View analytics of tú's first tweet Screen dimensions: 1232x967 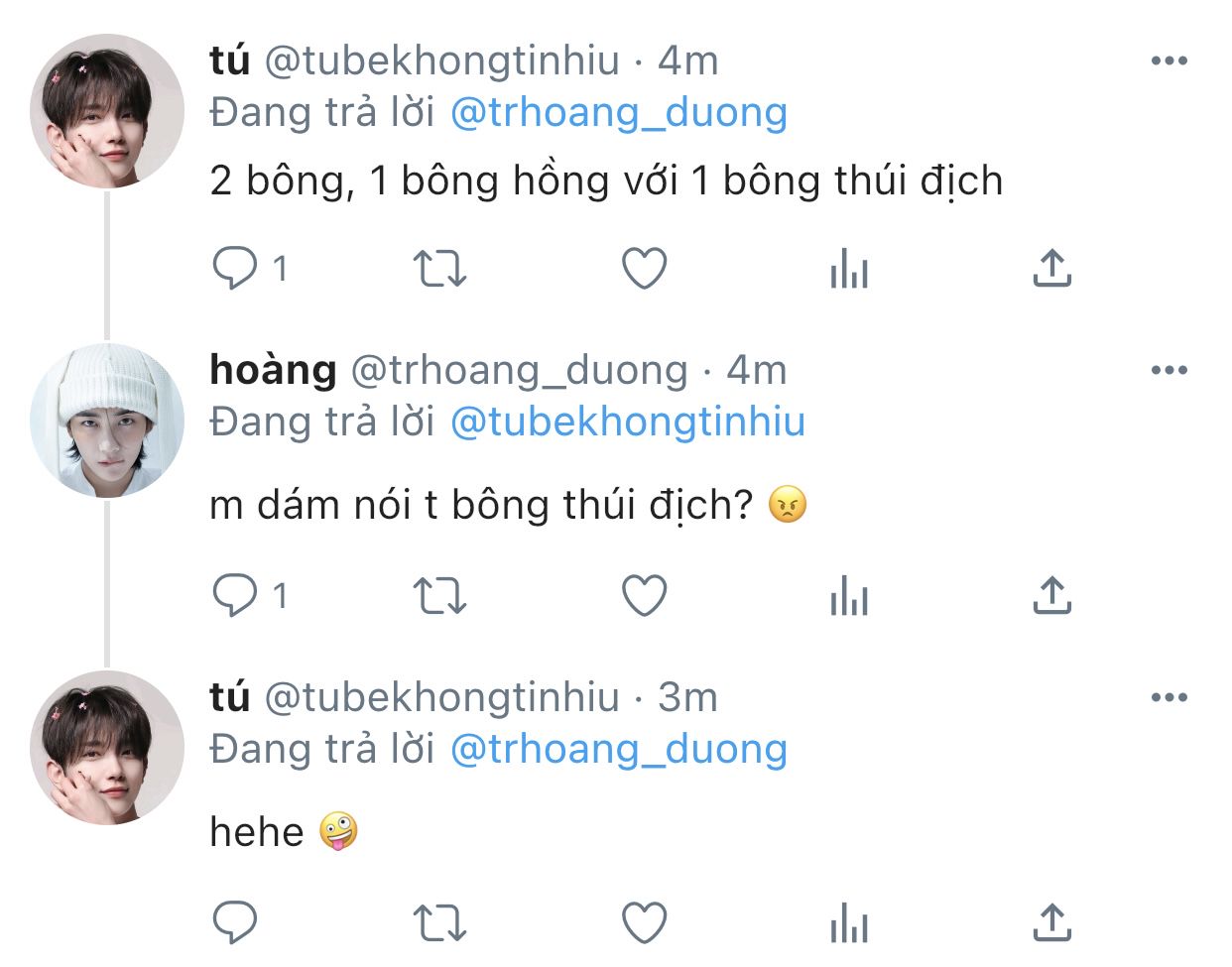[x=849, y=269]
